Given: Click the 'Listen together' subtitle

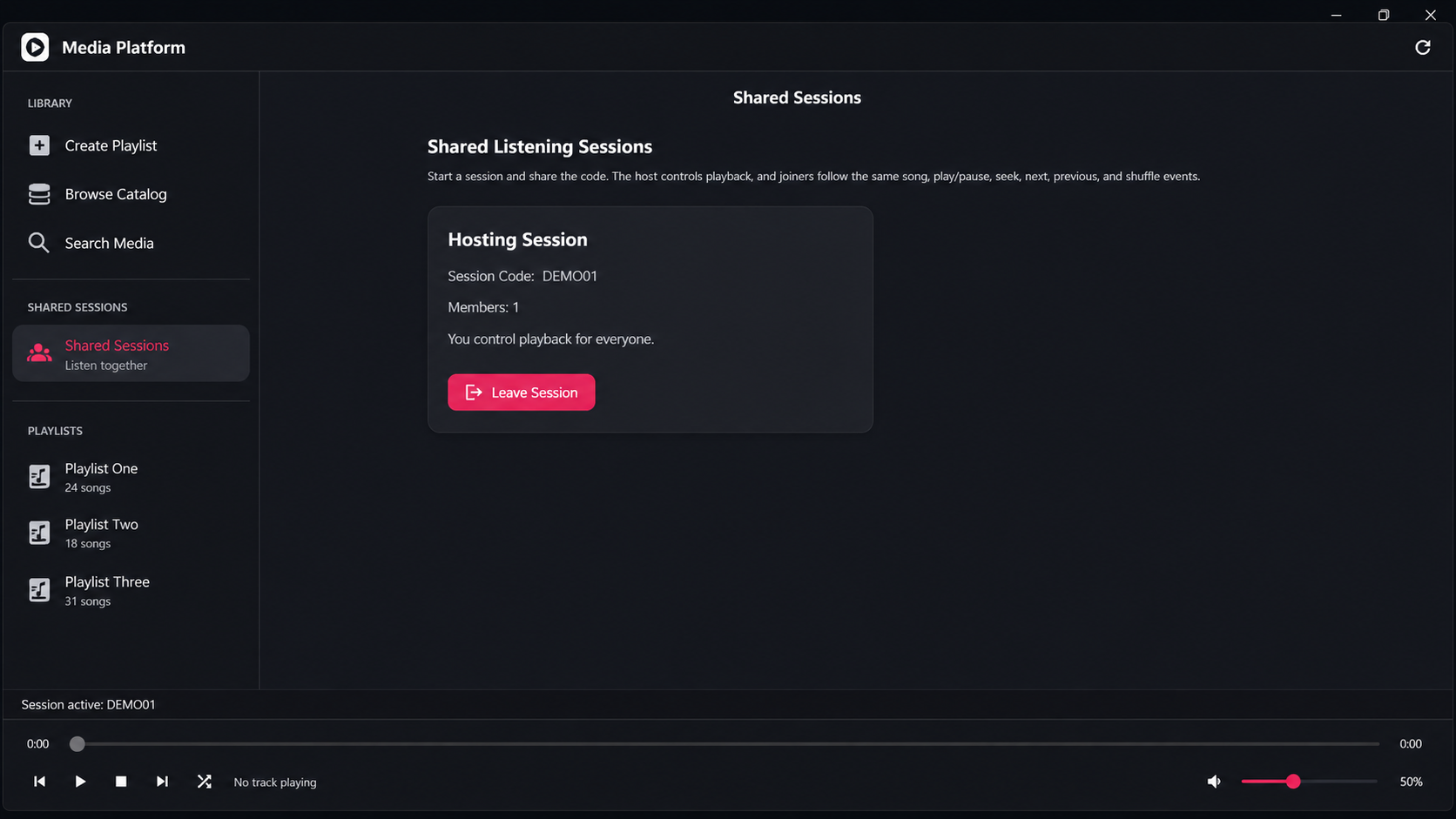Looking at the screenshot, I should pos(106,366).
